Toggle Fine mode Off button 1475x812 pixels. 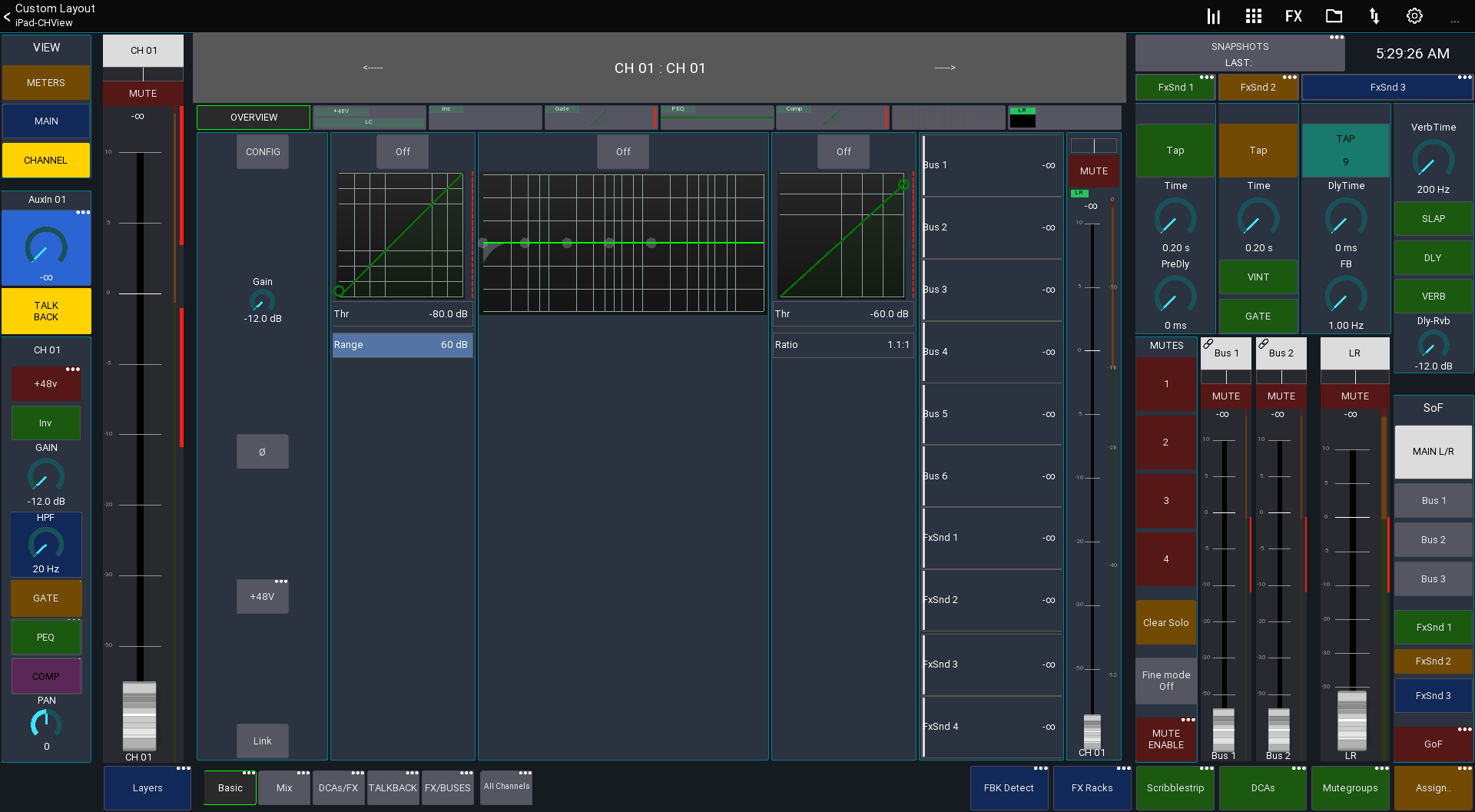coord(1165,681)
